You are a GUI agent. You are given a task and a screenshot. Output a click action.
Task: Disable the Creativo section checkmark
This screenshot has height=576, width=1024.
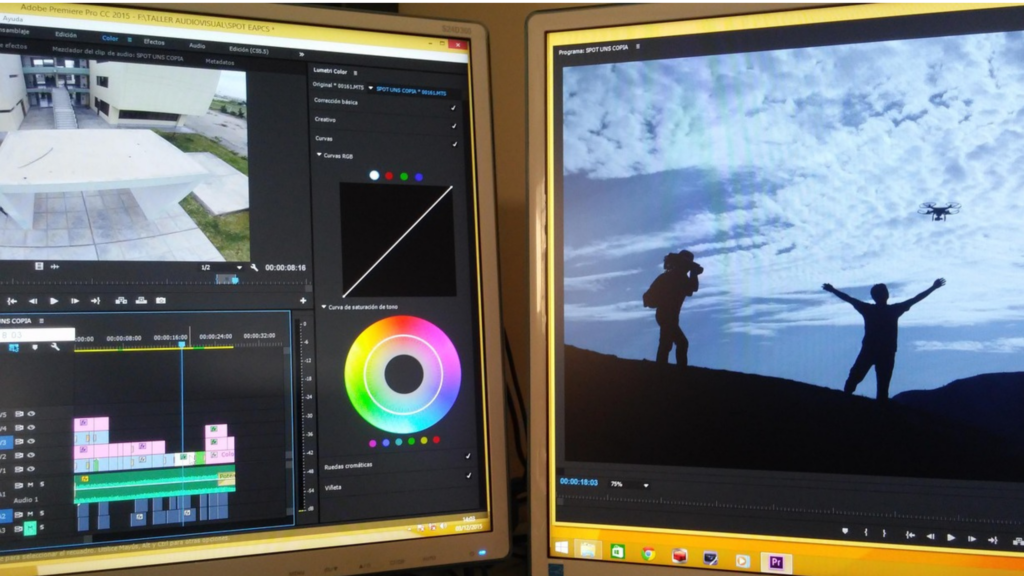[454, 127]
